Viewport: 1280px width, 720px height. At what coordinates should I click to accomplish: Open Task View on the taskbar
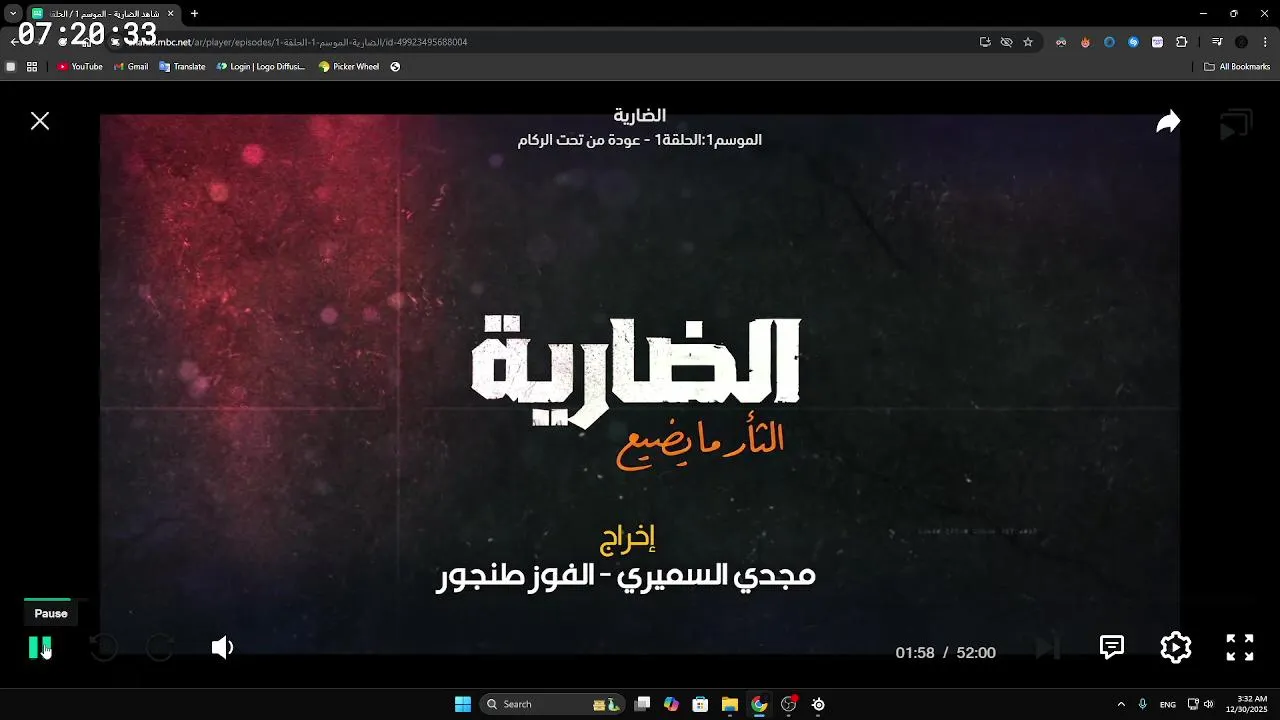(x=642, y=704)
